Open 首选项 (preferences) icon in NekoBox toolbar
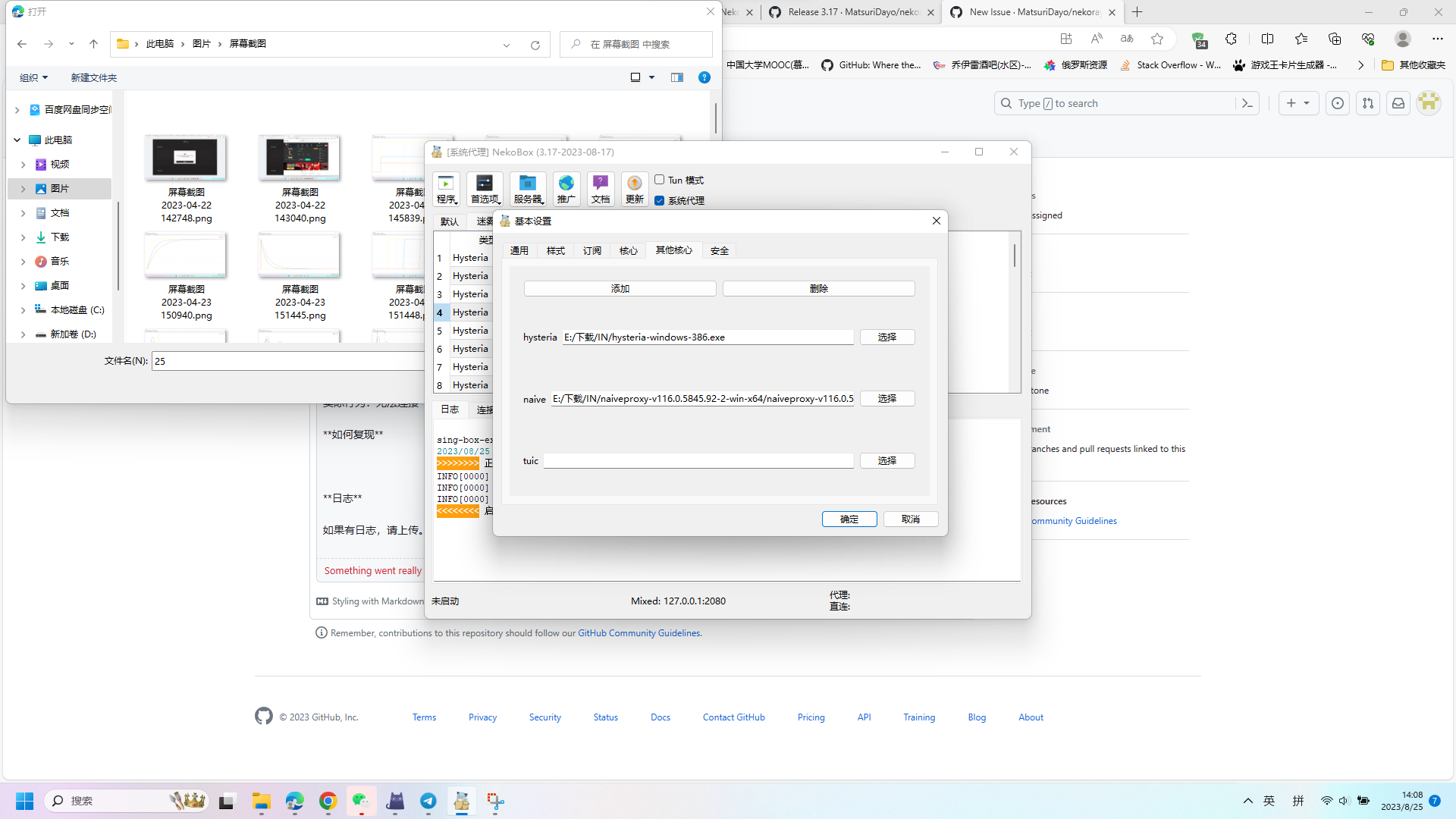The height and width of the screenshot is (819, 1456). [x=485, y=189]
